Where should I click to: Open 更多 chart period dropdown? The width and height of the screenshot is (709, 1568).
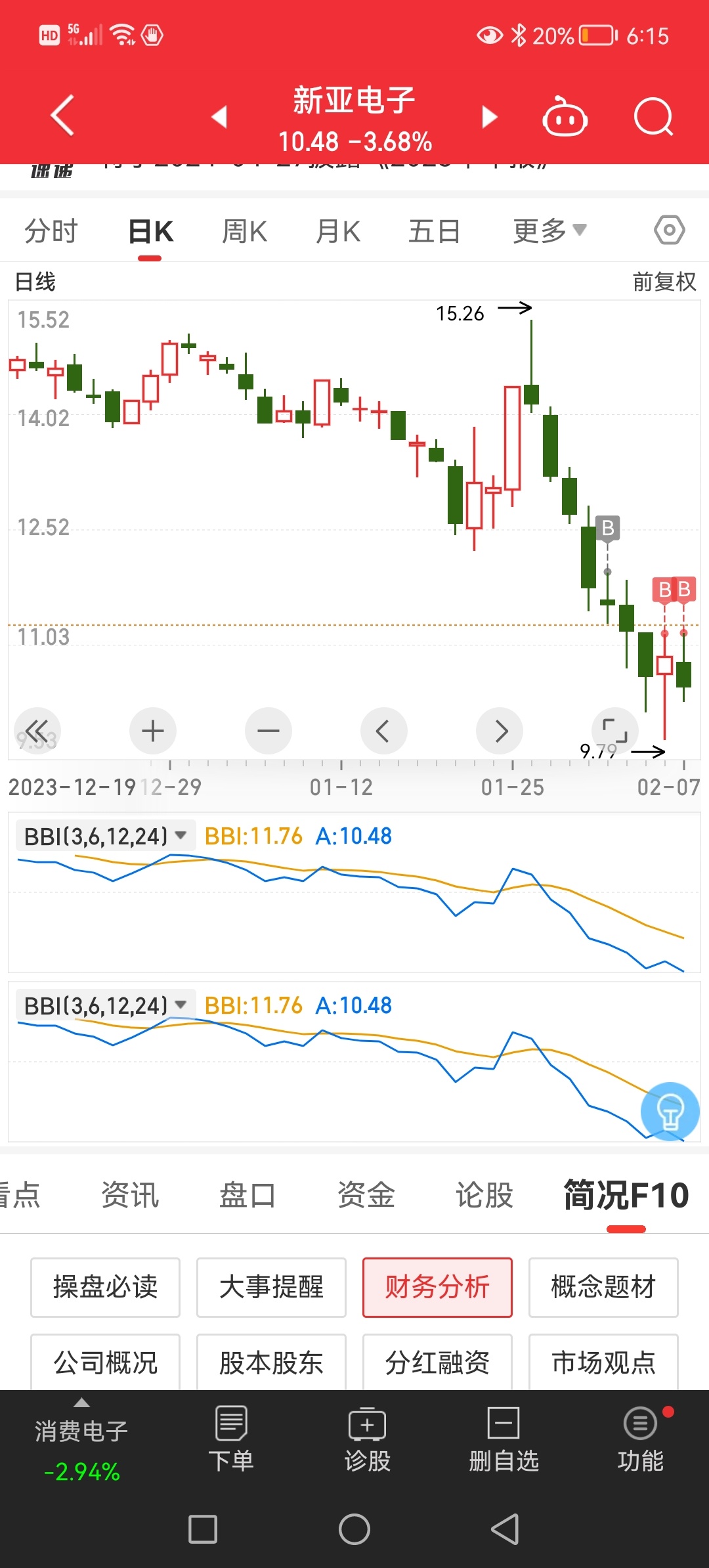click(549, 231)
